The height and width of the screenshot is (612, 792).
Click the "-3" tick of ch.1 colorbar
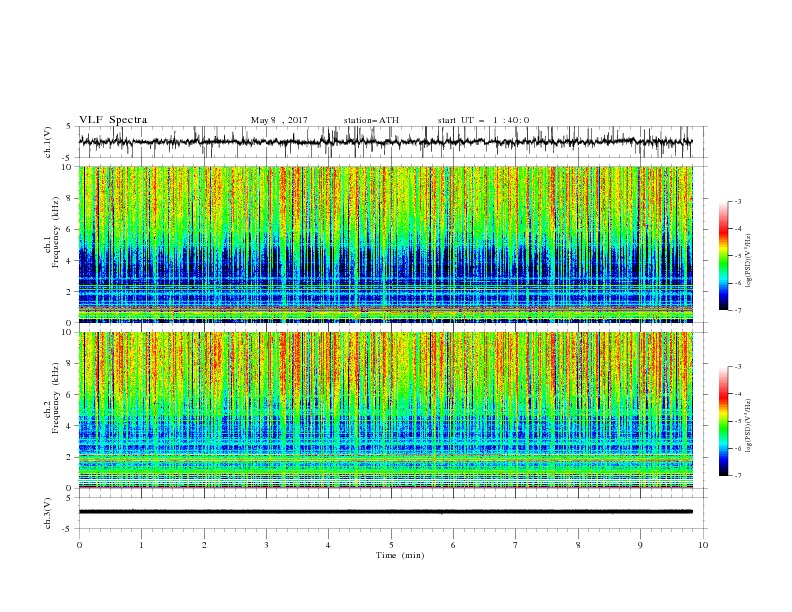(x=737, y=201)
